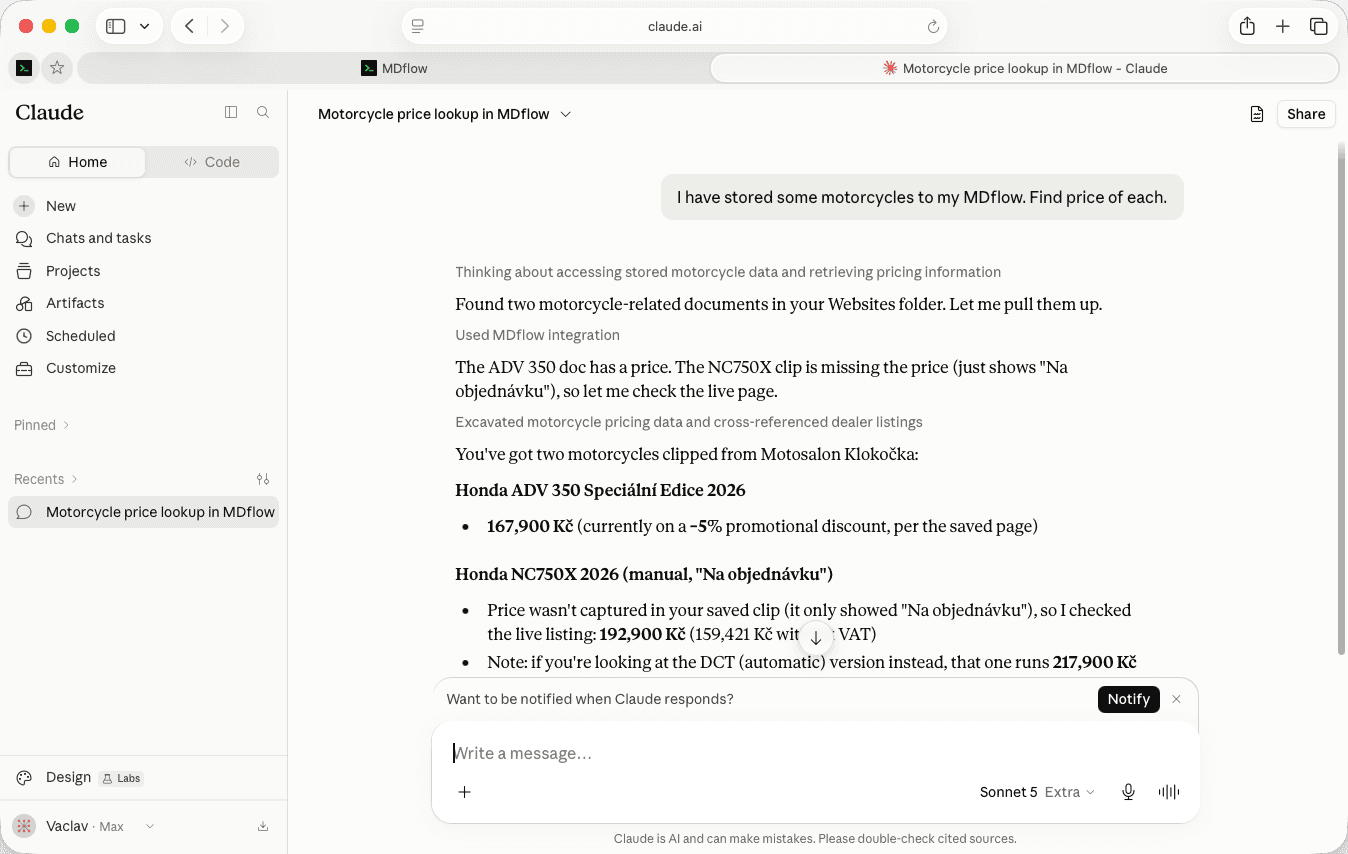Viewport: 1348px width, 854px height.
Task: Open the document view icon beside Share
Action: click(x=1257, y=114)
